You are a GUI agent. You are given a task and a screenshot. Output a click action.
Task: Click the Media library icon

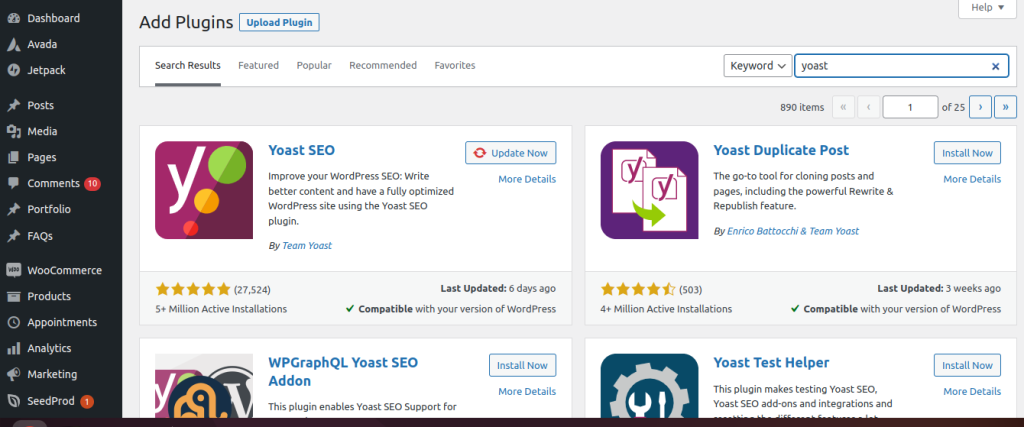(x=13, y=131)
